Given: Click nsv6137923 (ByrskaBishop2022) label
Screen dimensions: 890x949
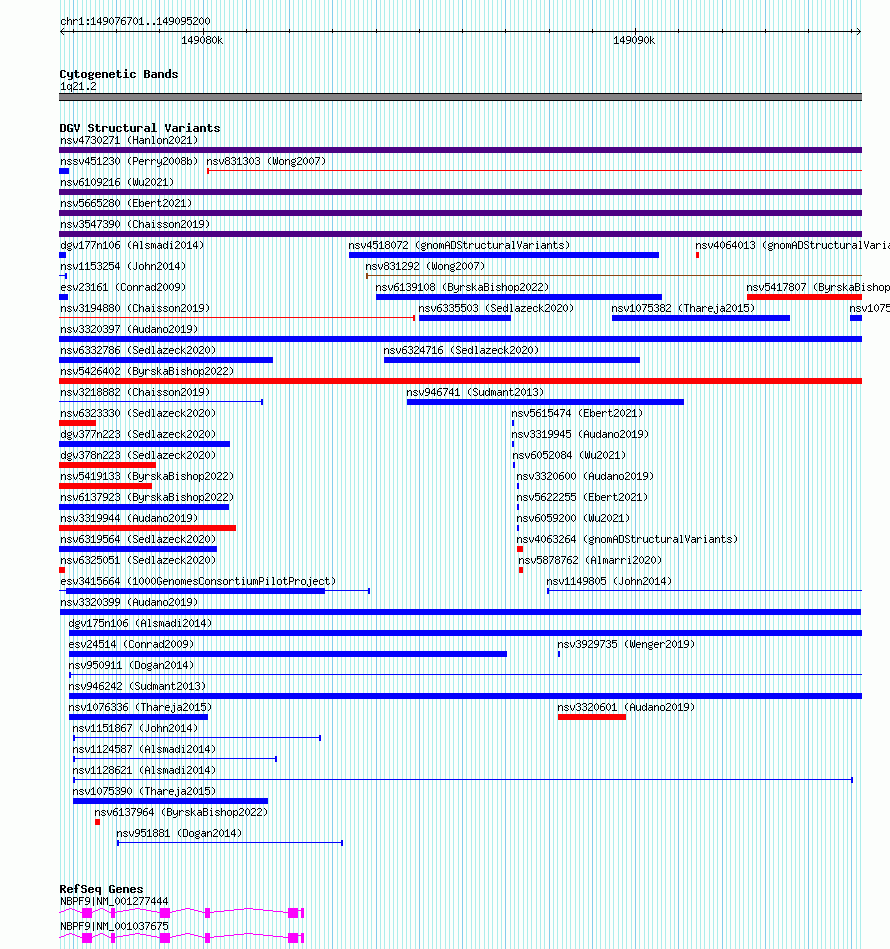Looking at the screenshot, I should (x=147, y=497).
